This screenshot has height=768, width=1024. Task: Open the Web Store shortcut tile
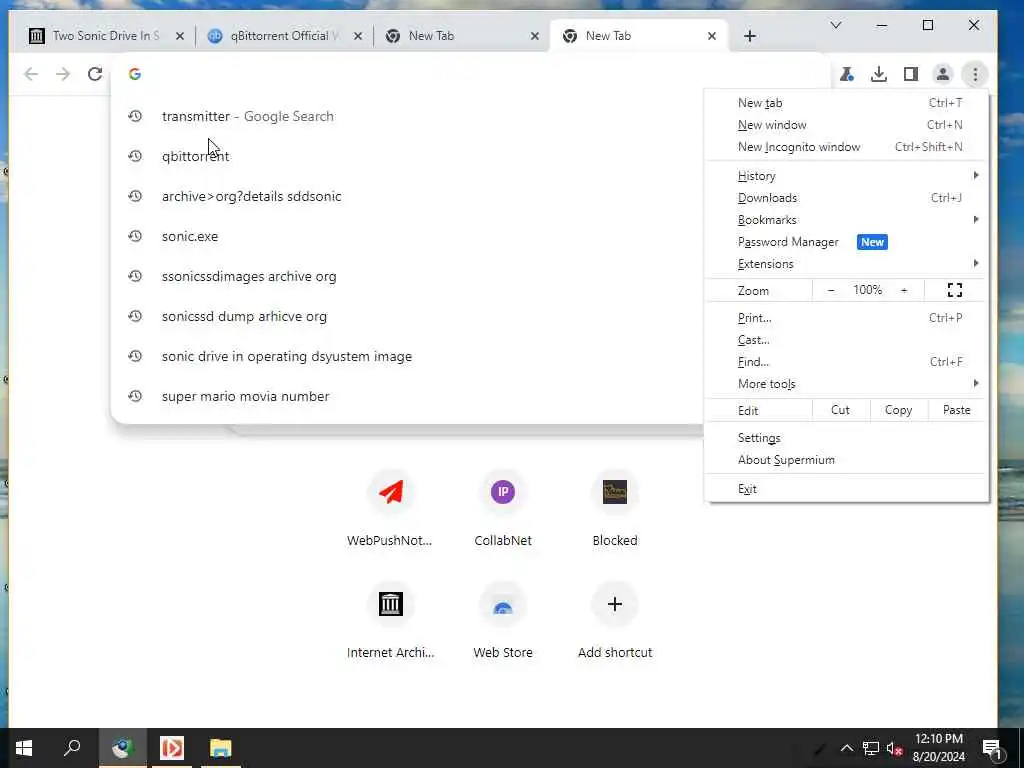[503, 622]
